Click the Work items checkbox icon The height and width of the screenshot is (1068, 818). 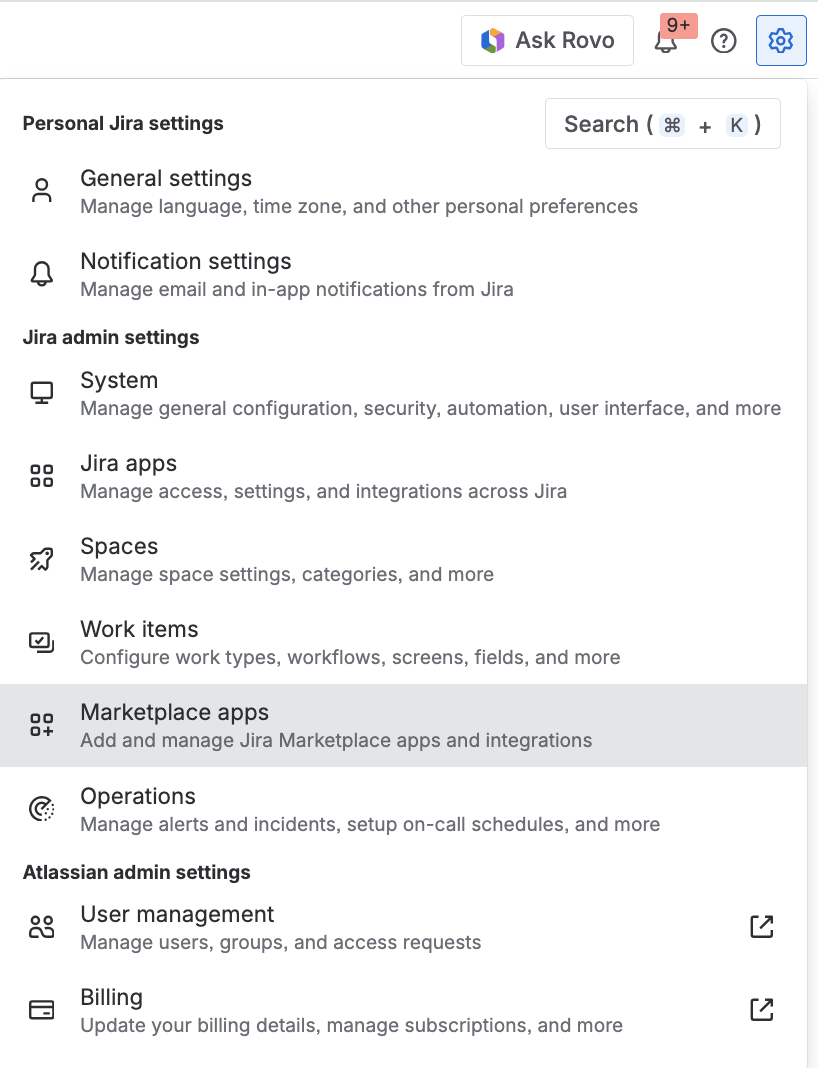pos(41,642)
